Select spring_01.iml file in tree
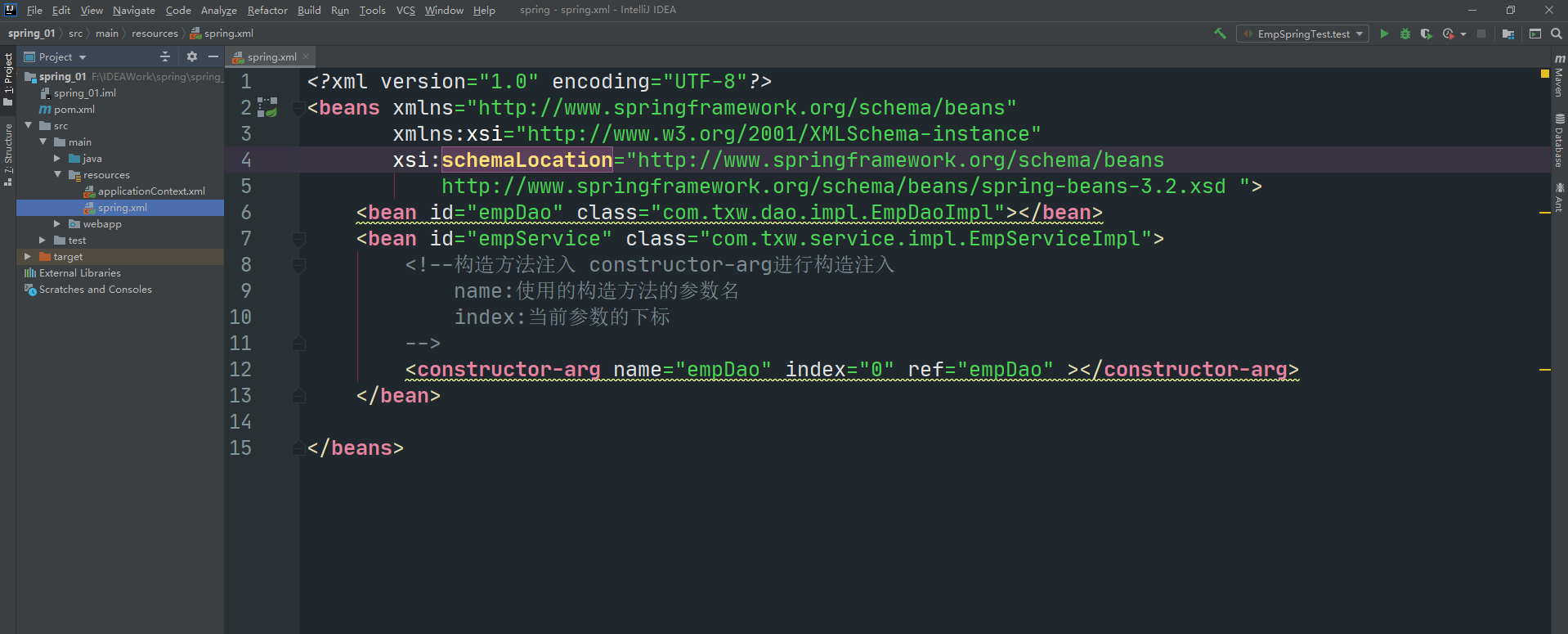The height and width of the screenshot is (634, 1568). [x=84, y=92]
